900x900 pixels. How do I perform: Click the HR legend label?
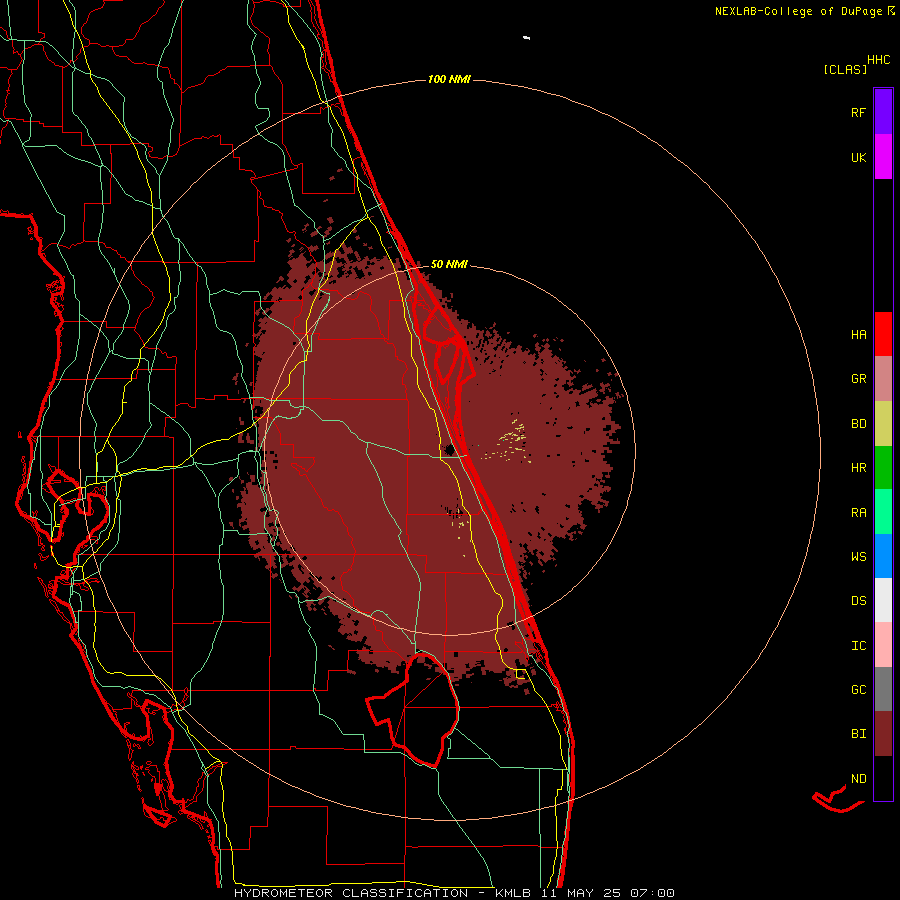click(858, 468)
